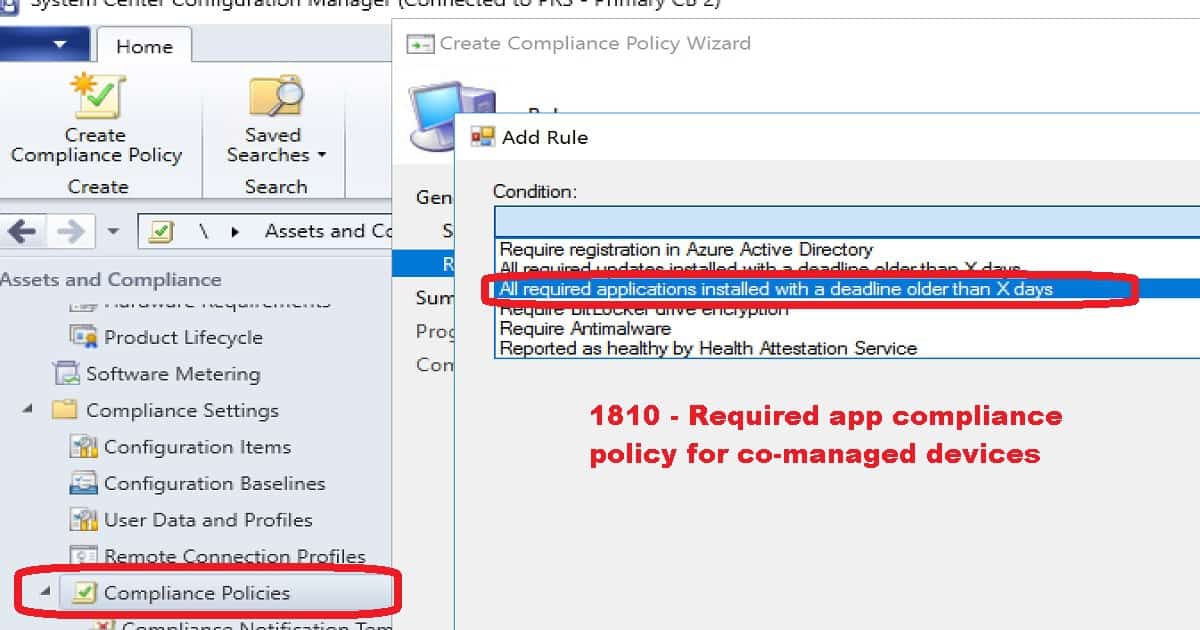Screen dimensions: 1200x630
Task: Select the Compliance Policies tree node
Action: coord(197,593)
